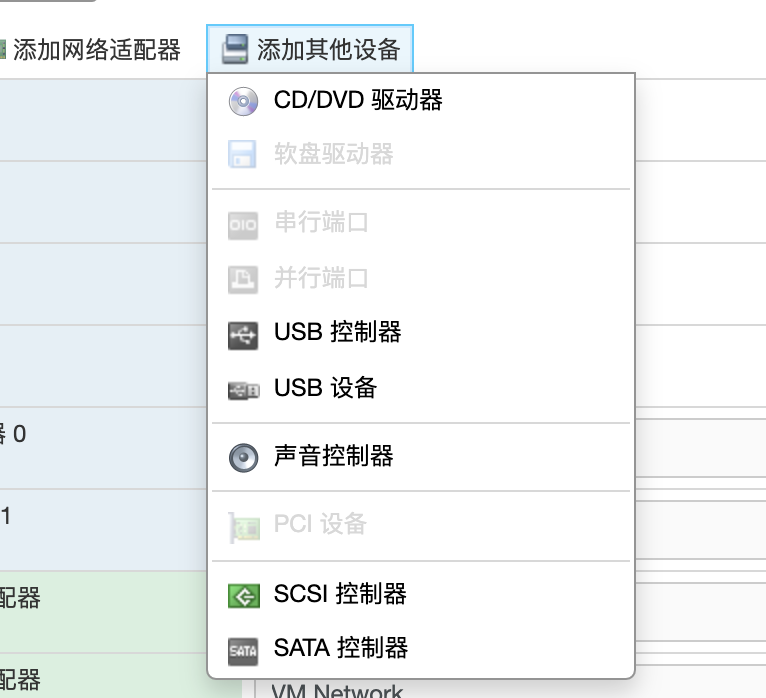
Task: Collapse the 添加其他设备 dropdown menu
Action: (x=327, y=49)
